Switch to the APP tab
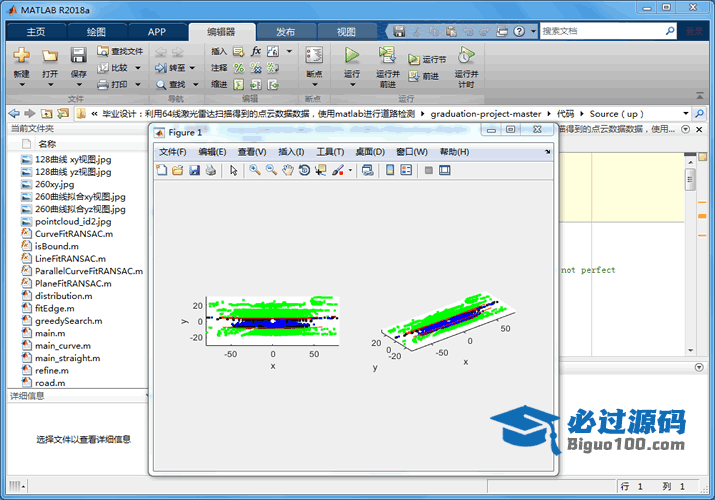715x500 pixels. click(x=156, y=32)
